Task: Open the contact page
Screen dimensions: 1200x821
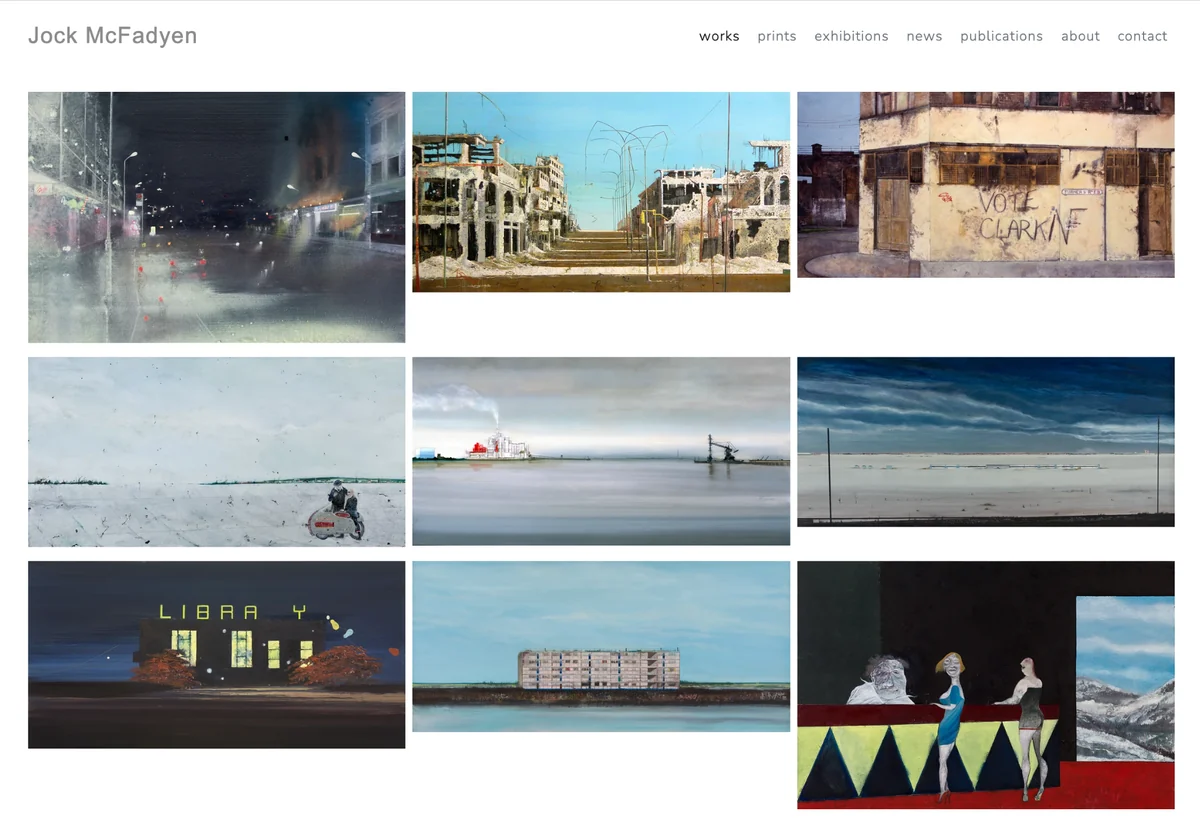Action: point(1142,36)
